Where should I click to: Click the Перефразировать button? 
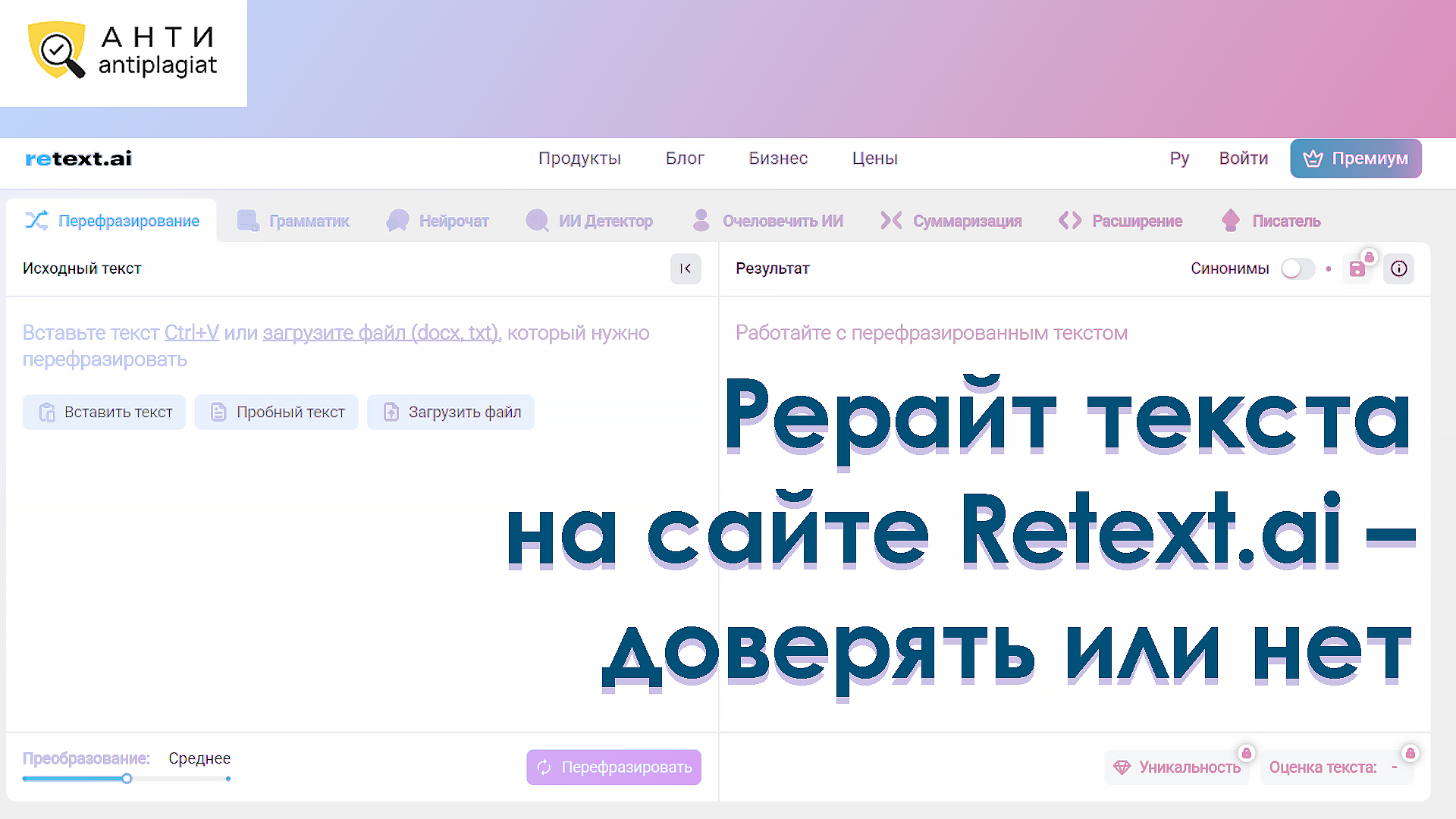tap(613, 767)
